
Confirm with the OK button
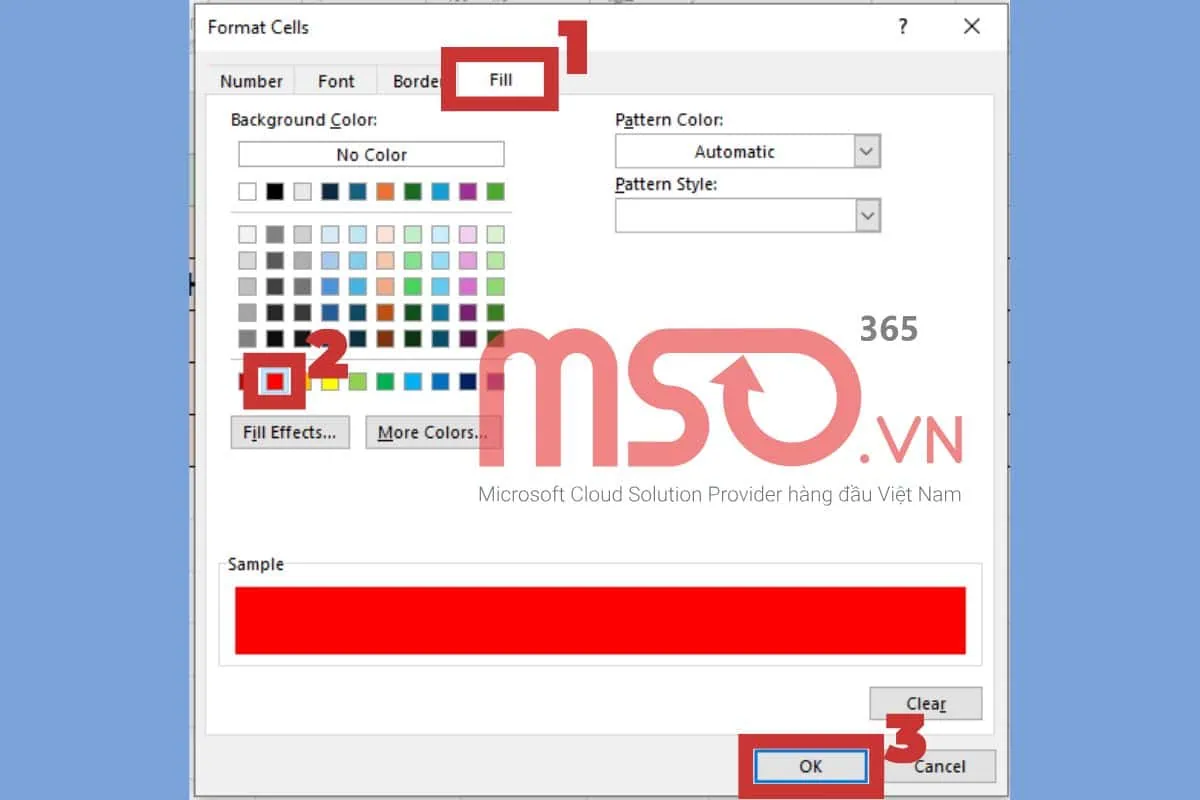(x=810, y=766)
